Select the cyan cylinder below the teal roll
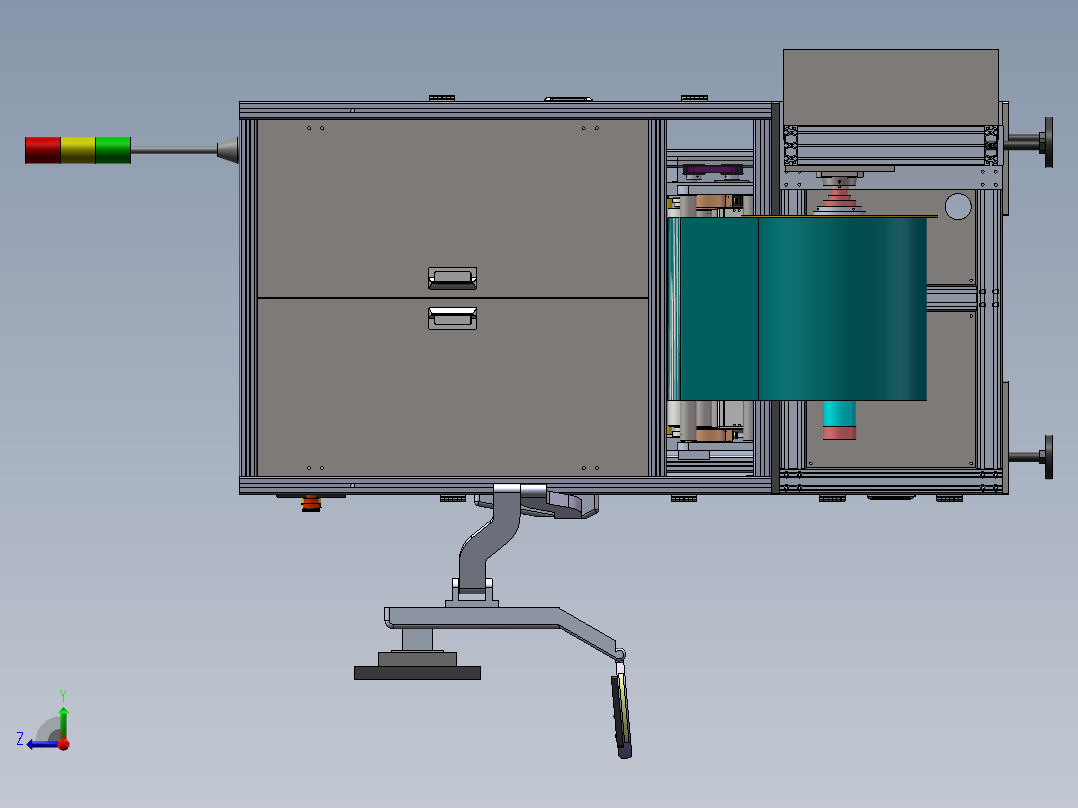The width and height of the screenshot is (1078, 808). point(839,414)
